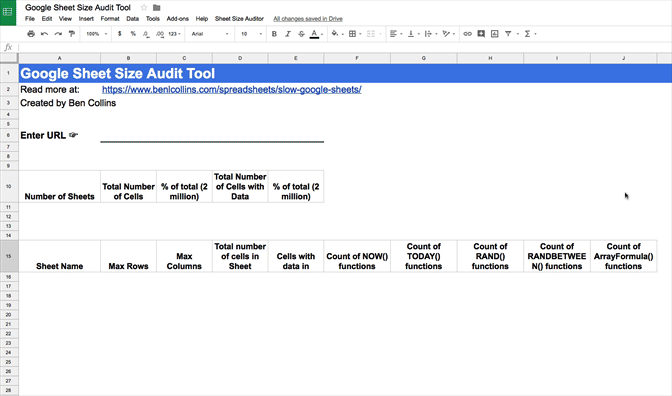Open the benlcollins.com slow-google-sheets link
Viewport: 672px width, 396px height.
pyautogui.click(x=231, y=90)
